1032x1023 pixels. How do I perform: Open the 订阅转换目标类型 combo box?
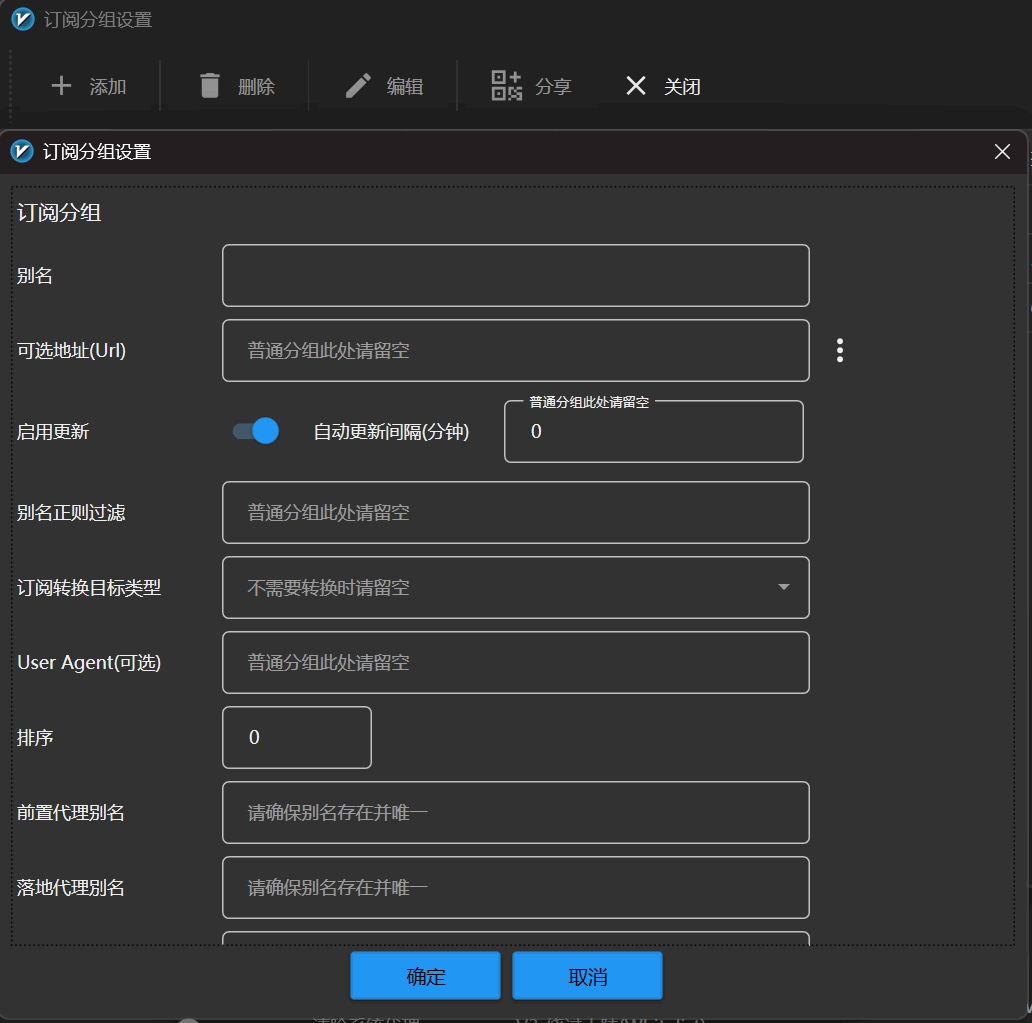500,587
